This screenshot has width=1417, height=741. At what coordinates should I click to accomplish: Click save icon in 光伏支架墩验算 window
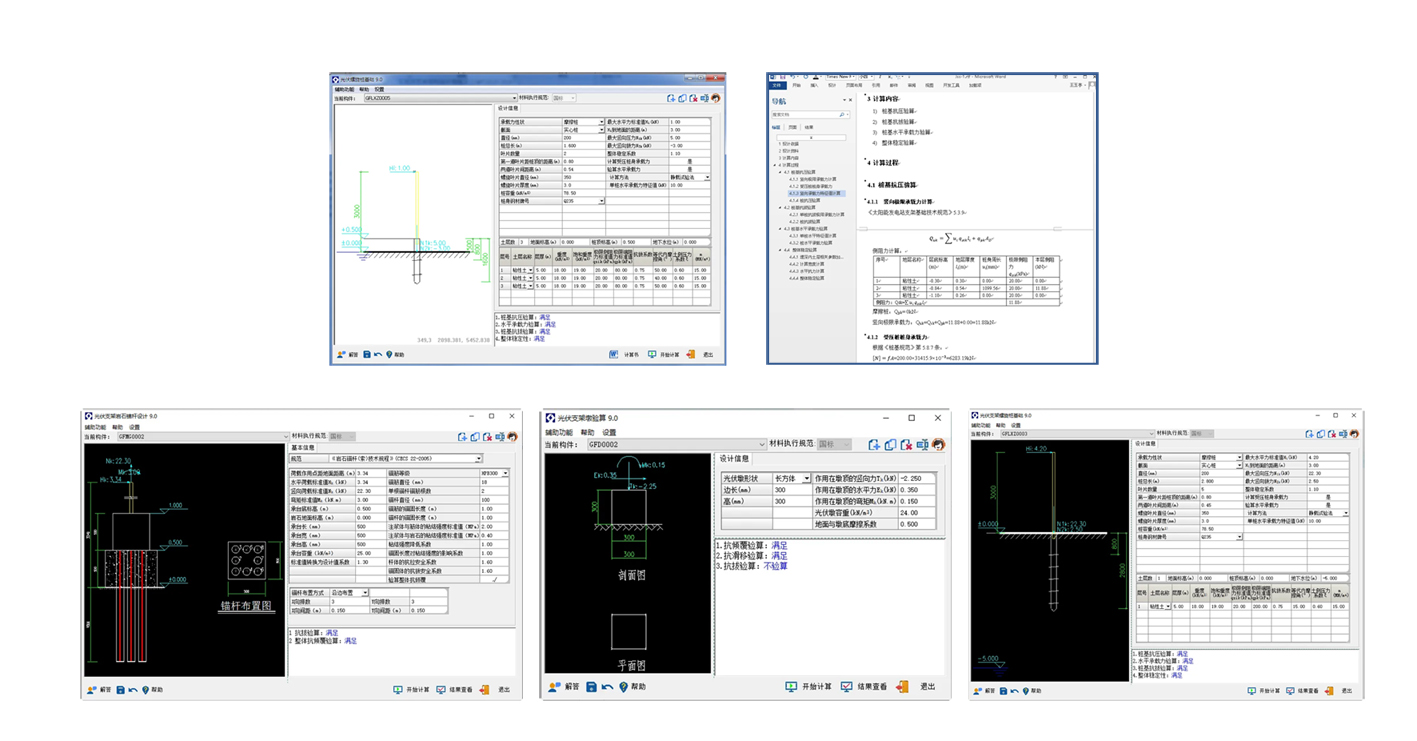click(592, 686)
